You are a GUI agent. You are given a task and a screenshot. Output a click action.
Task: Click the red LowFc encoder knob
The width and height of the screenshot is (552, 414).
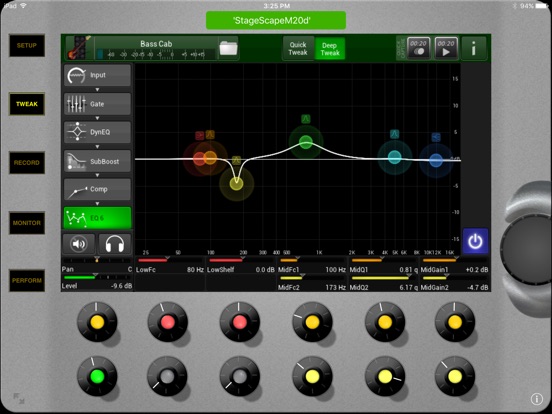pos(168,322)
